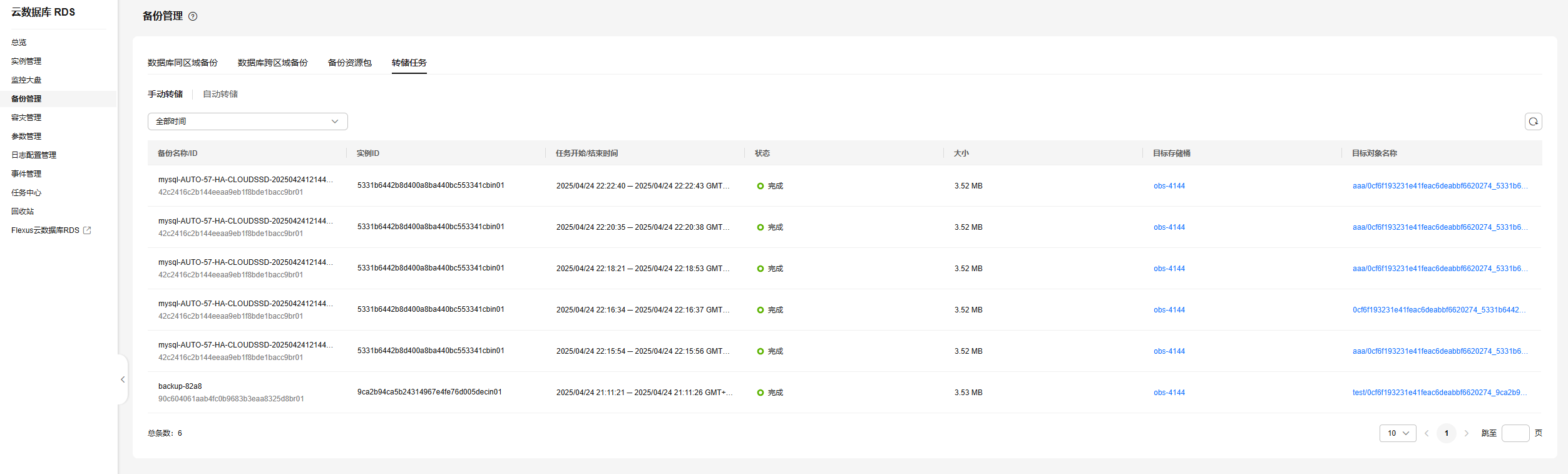Open the 备份资源包 tab
Image resolution: width=1568 pixels, height=474 pixels.
[349, 63]
